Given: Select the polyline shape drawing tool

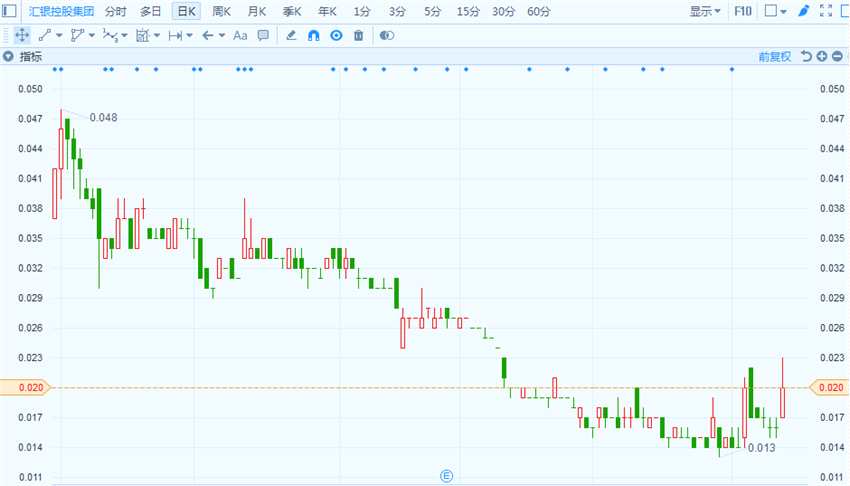Looking at the screenshot, I should 78,36.
